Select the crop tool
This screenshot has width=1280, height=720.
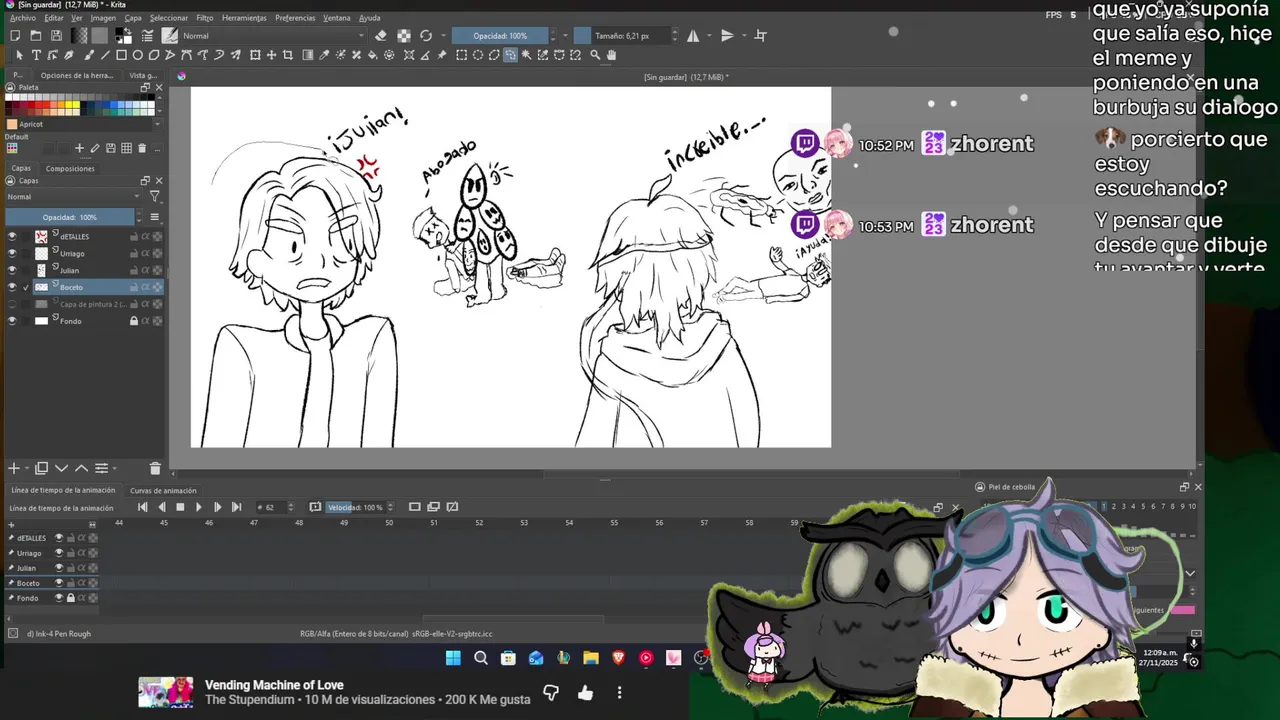pos(287,55)
